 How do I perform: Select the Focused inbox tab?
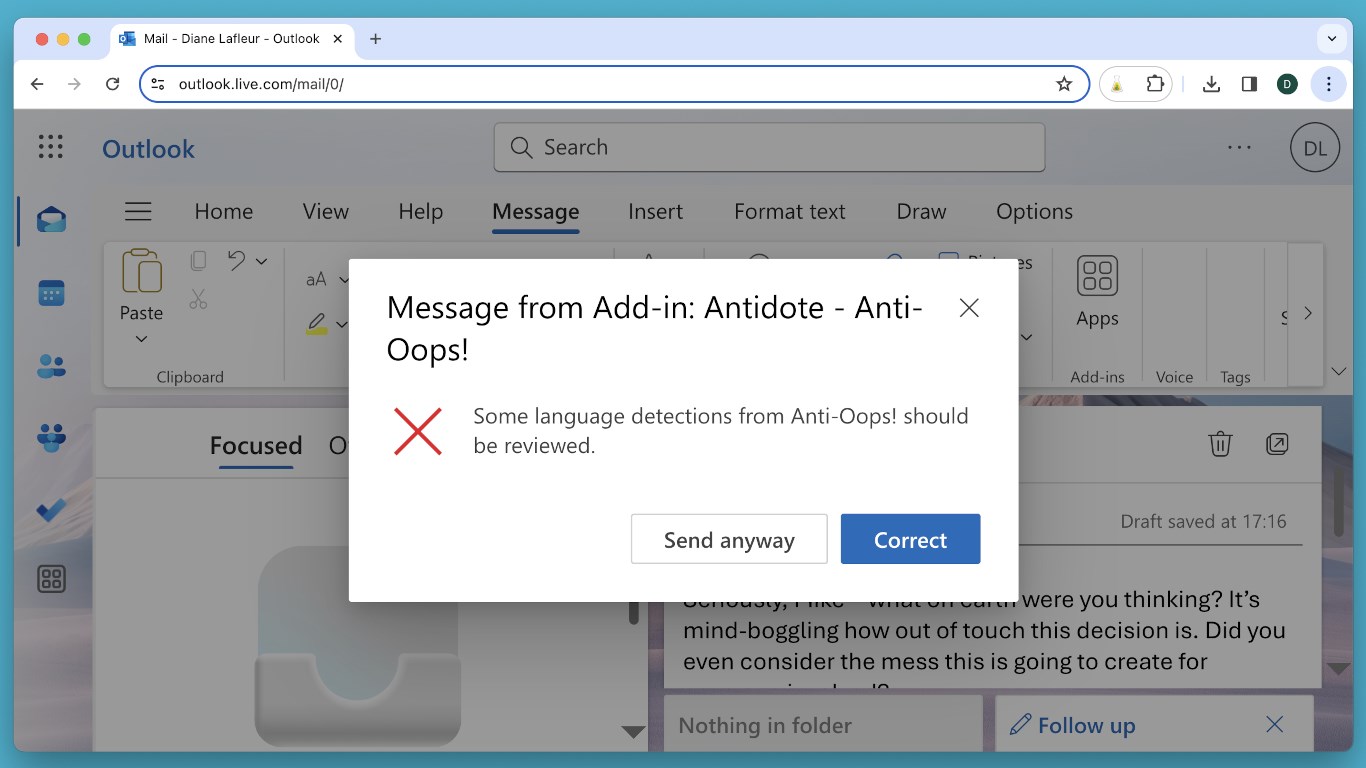pos(256,446)
